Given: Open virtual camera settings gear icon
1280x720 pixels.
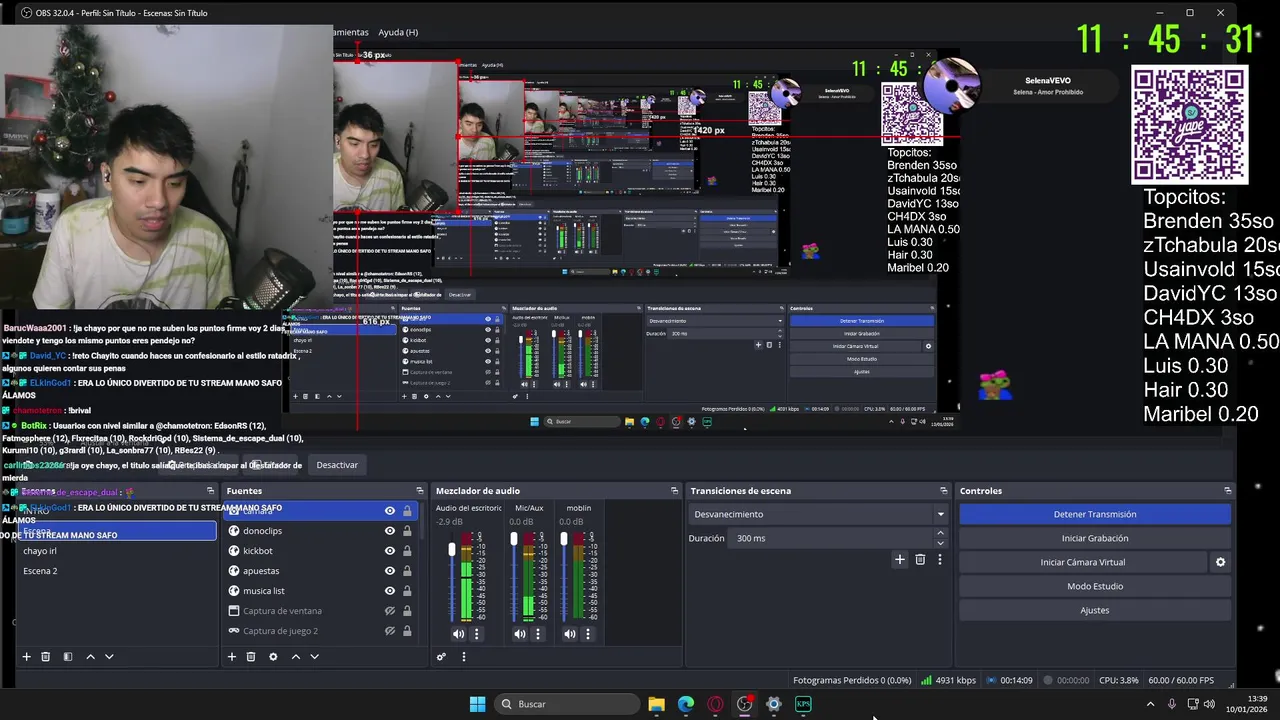Looking at the screenshot, I should pyautogui.click(x=1220, y=562).
